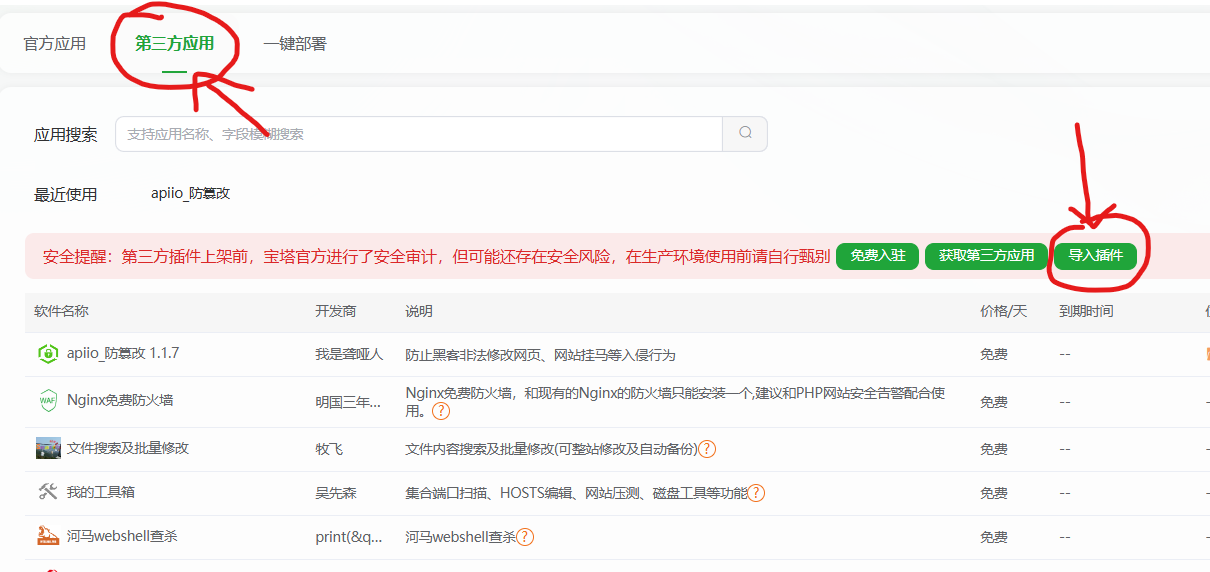Open help icon for Nginx免费防火墙 description
The height and width of the screenshot is (572, 1210).
tap(440, 411)
